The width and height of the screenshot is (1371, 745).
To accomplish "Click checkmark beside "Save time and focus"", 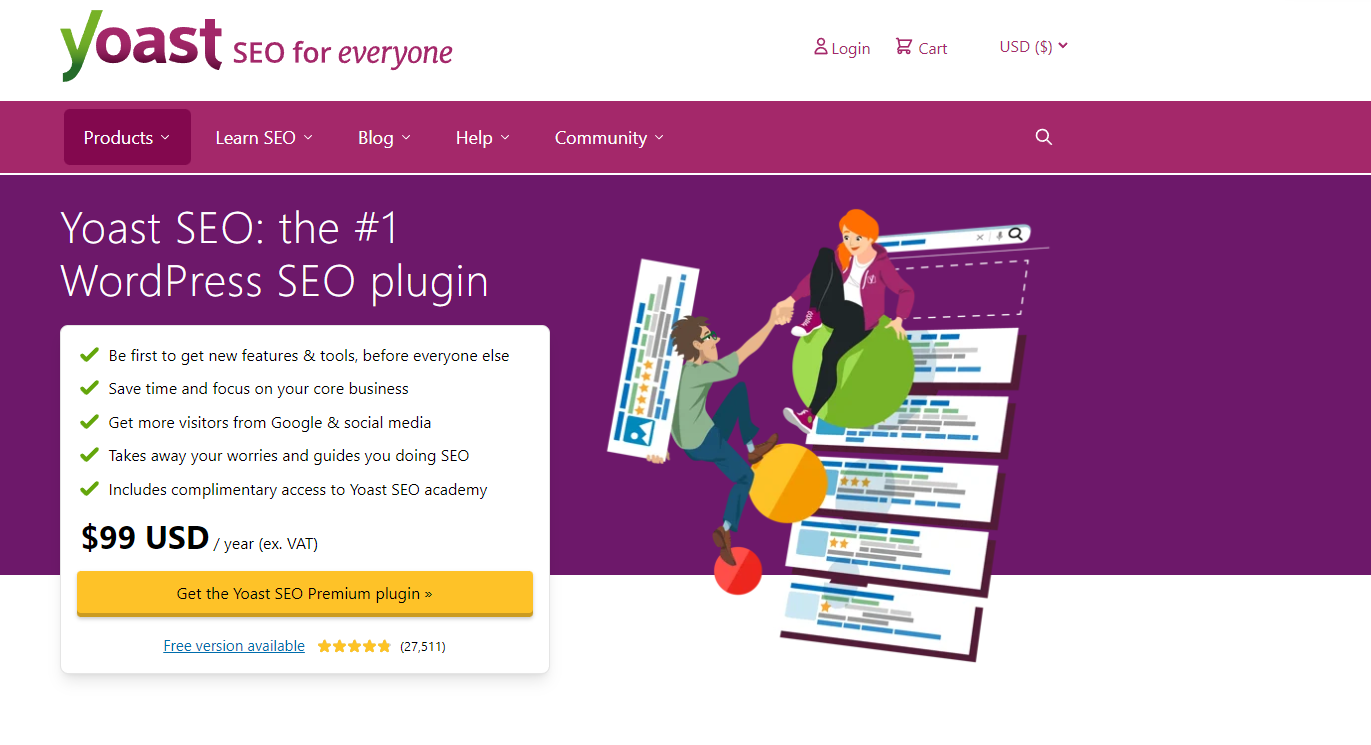I will pos(90,388).
